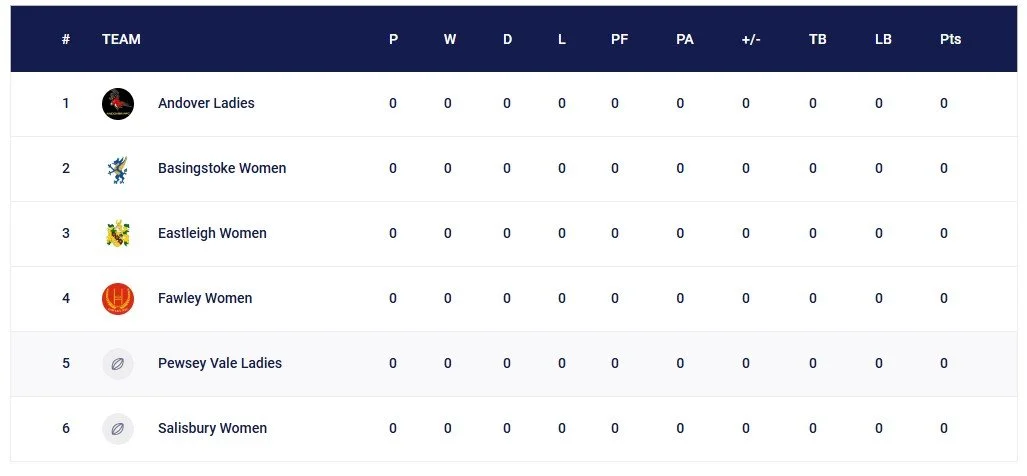
Task: Select the Salisbury Women team name
Action: point(212,428)
